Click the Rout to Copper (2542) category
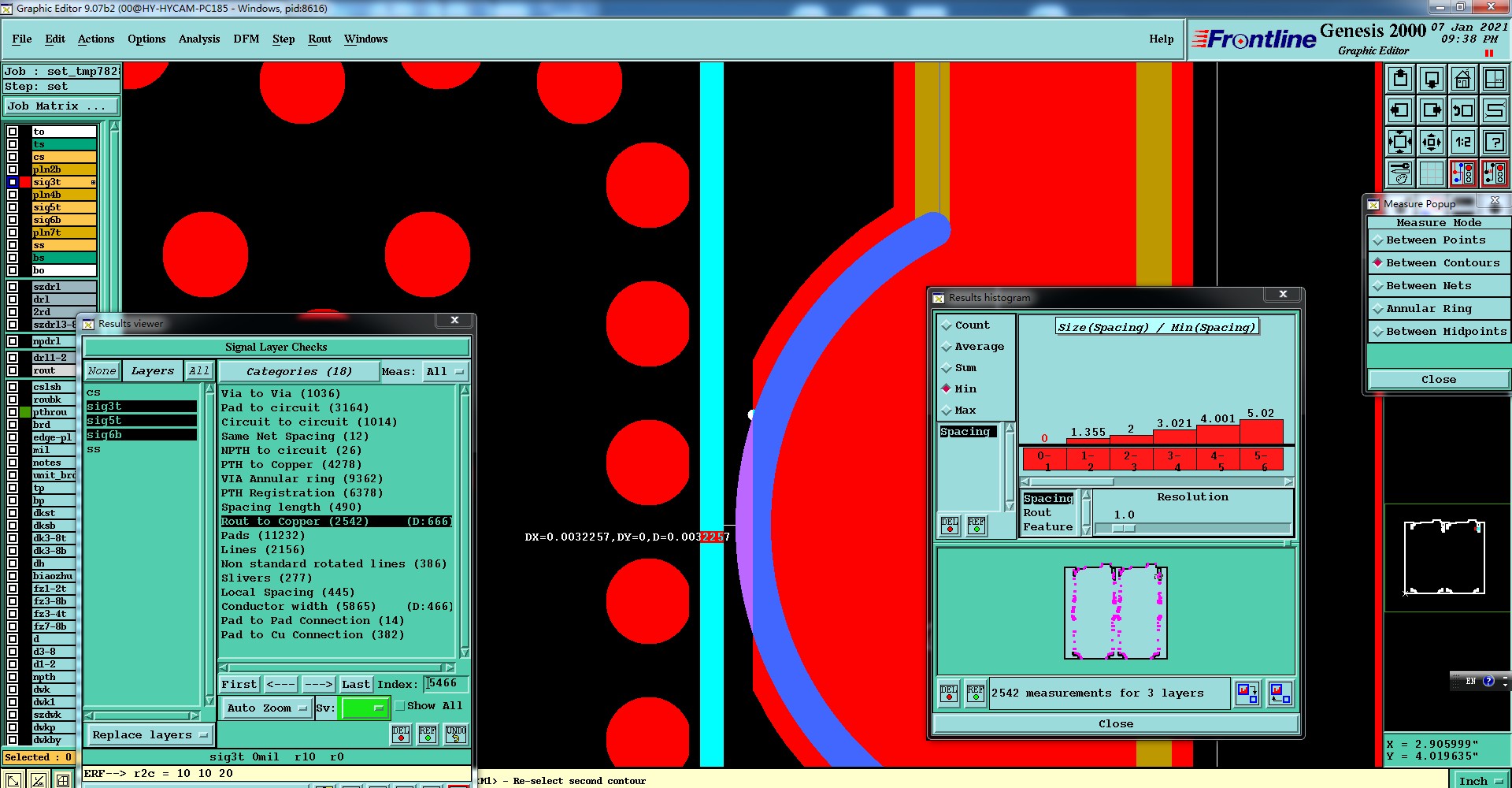Image resolution: width=1512 pixels, height=788 pixels. point(336,522)
